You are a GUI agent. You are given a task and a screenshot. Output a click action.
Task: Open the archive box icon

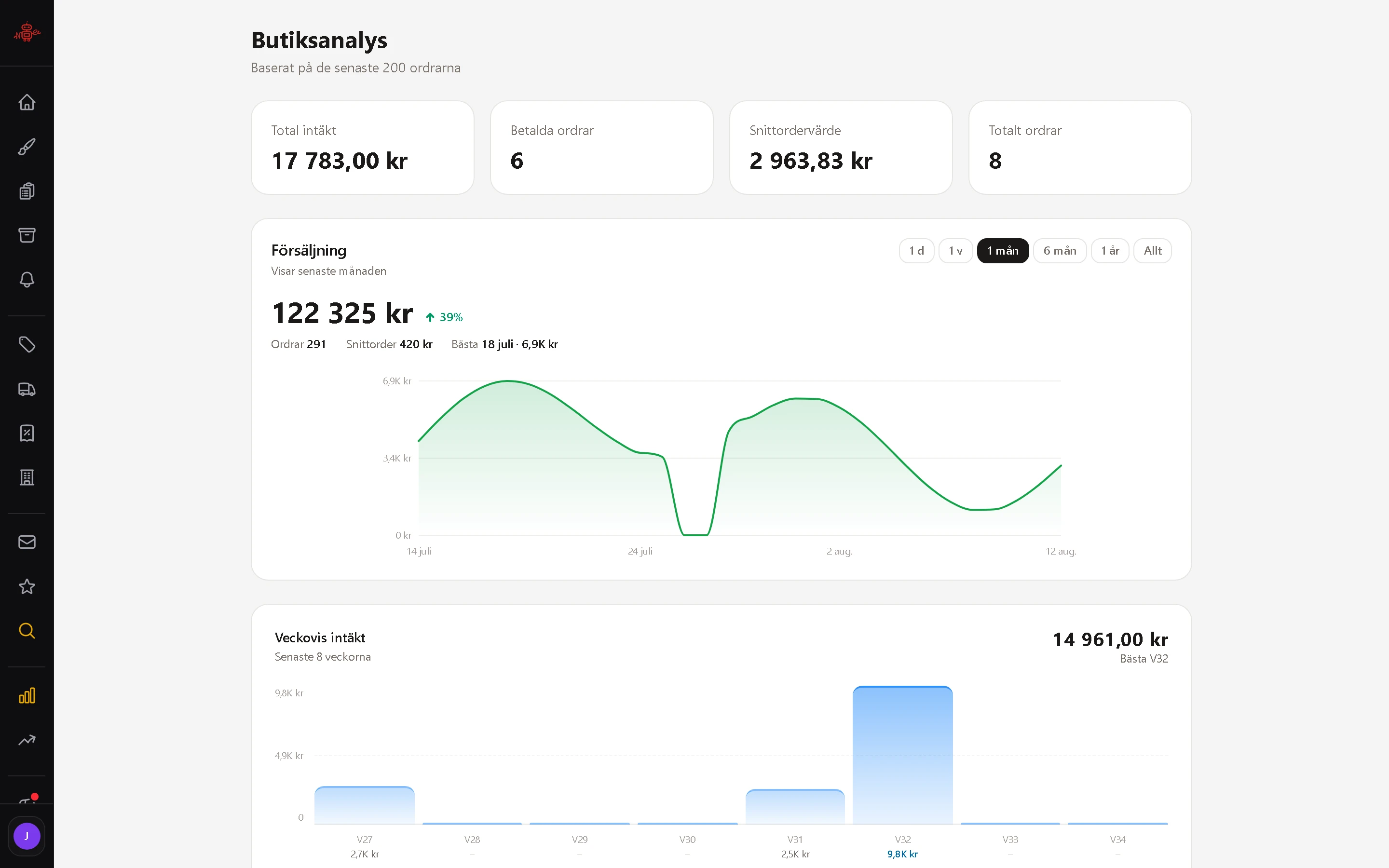tap(27, 235)
